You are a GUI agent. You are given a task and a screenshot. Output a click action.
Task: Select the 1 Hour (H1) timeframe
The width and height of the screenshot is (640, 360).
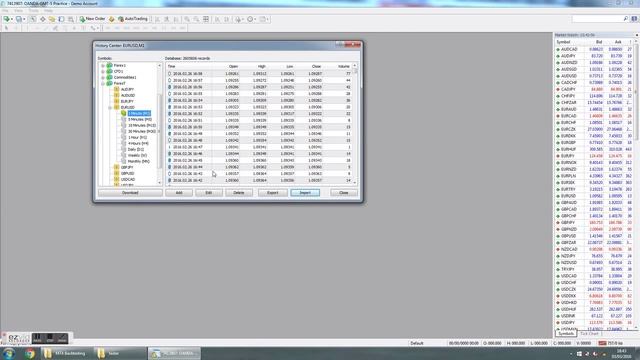(138, 138)
